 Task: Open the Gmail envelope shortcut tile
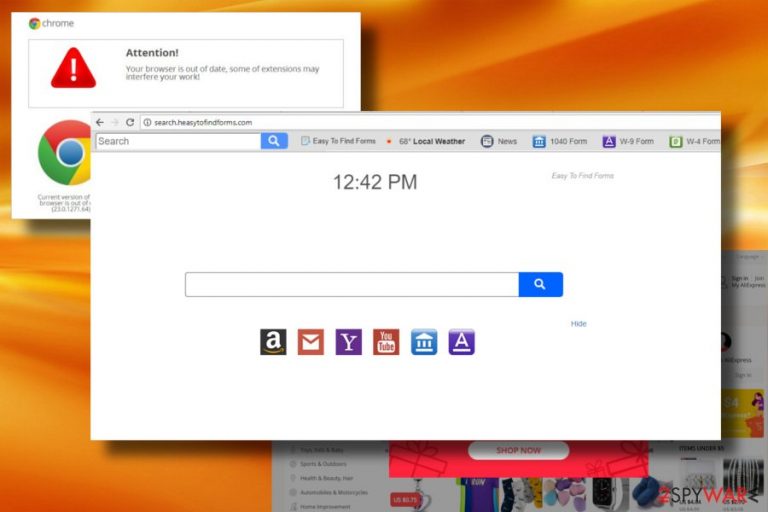click(311, 342)
